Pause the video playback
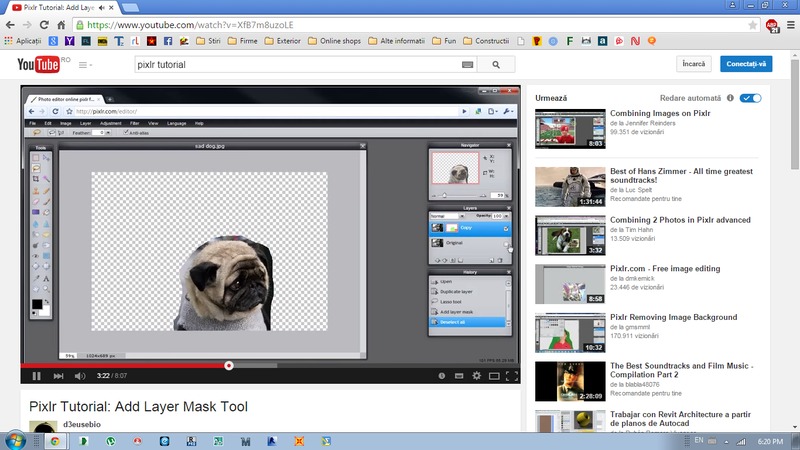 [x=36, y=376]
